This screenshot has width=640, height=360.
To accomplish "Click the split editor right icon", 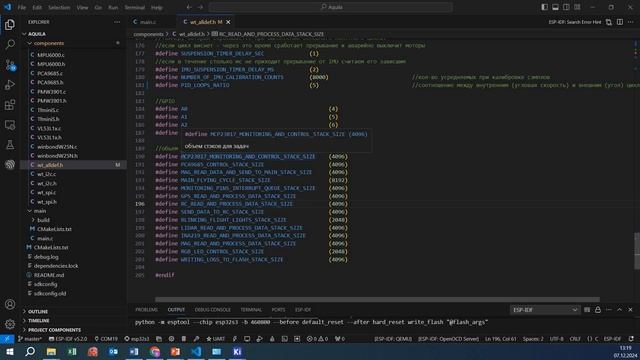I will pyautogui.click(x=620, y=22).
